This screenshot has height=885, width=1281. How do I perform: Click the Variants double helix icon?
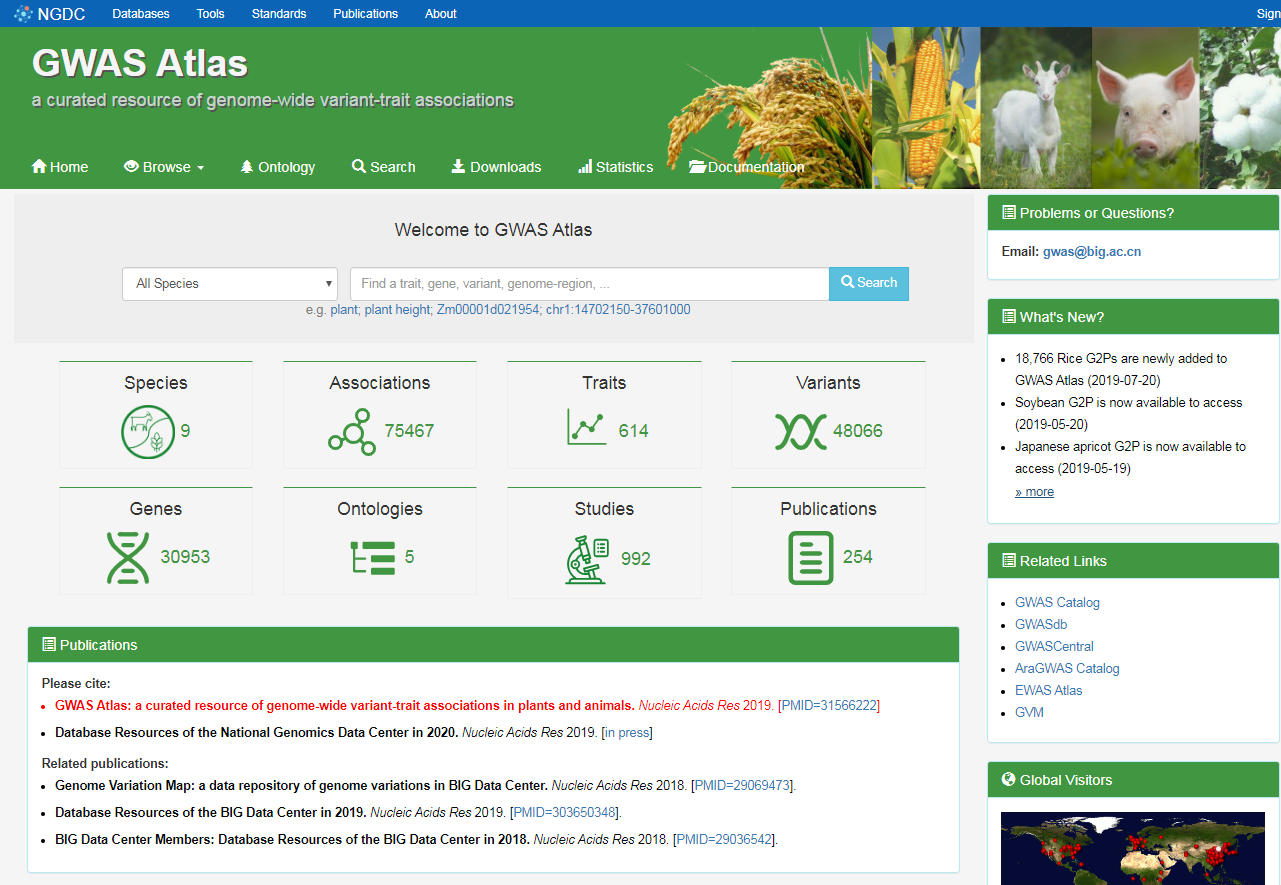tap(800, 431)
